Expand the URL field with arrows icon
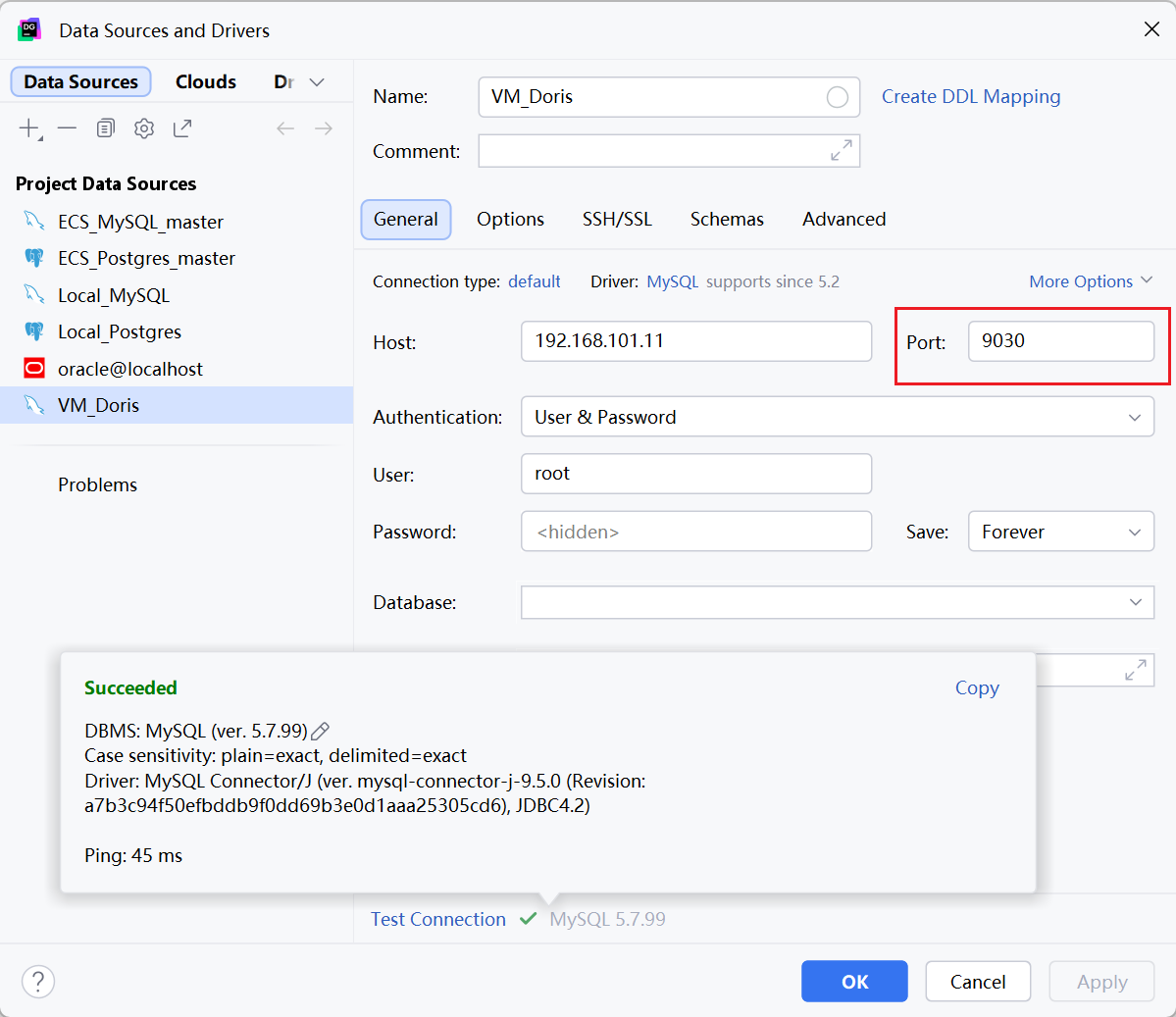The width and height of the screenshot is (1176, 1017). point(1136,670)
